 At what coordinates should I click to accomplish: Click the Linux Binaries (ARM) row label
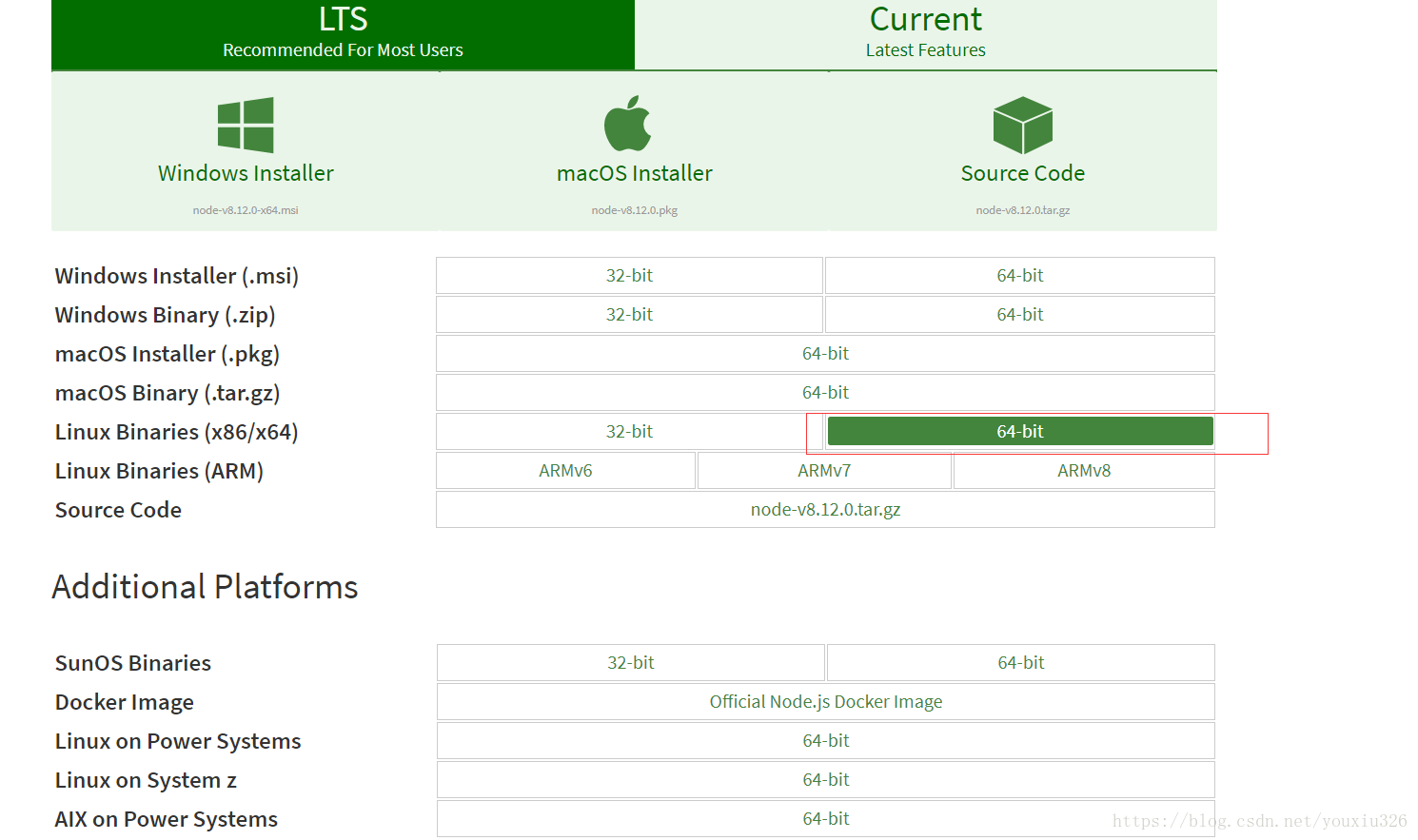coord(159,471)
